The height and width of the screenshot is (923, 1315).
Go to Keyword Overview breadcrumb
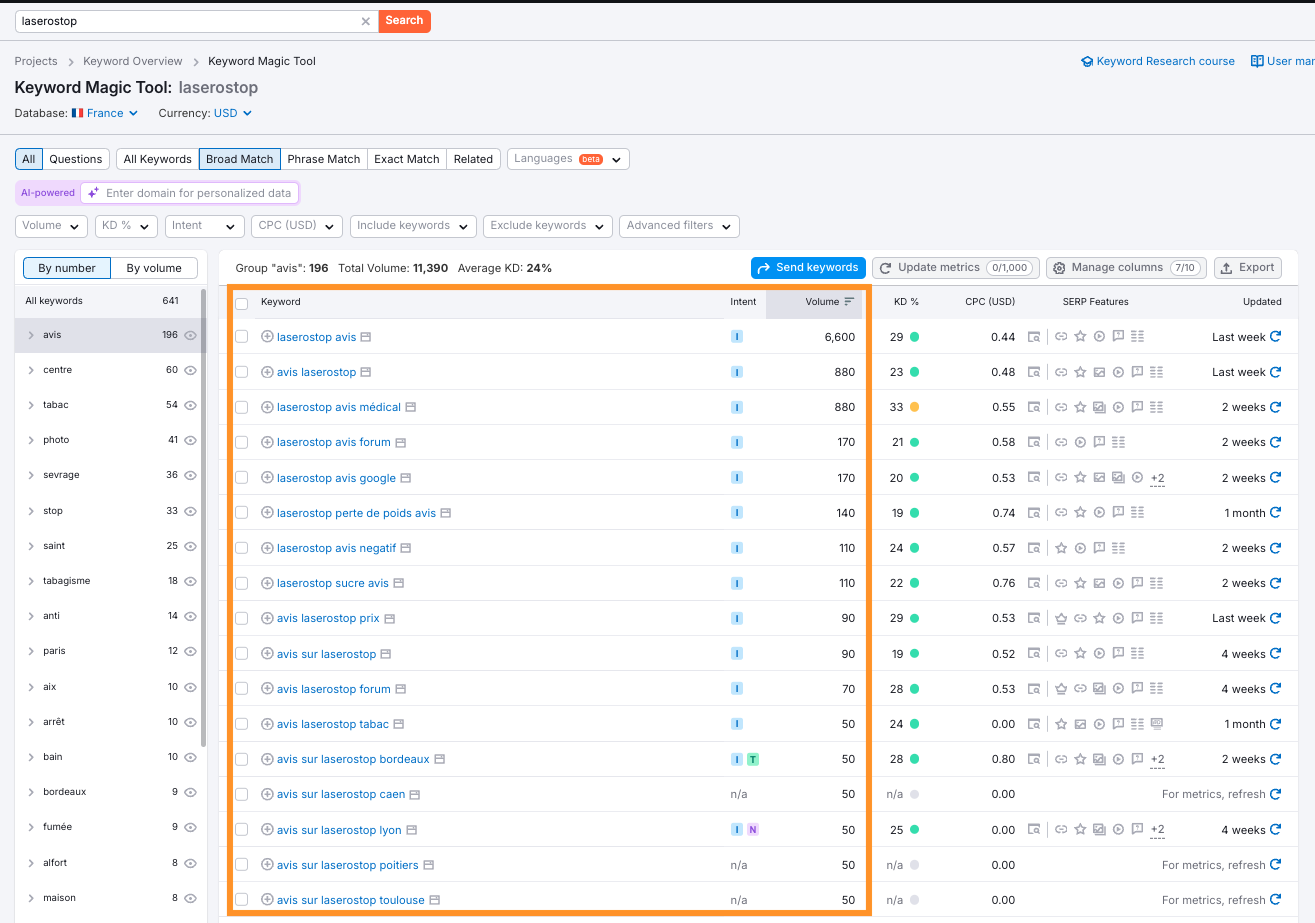[133, 61]
